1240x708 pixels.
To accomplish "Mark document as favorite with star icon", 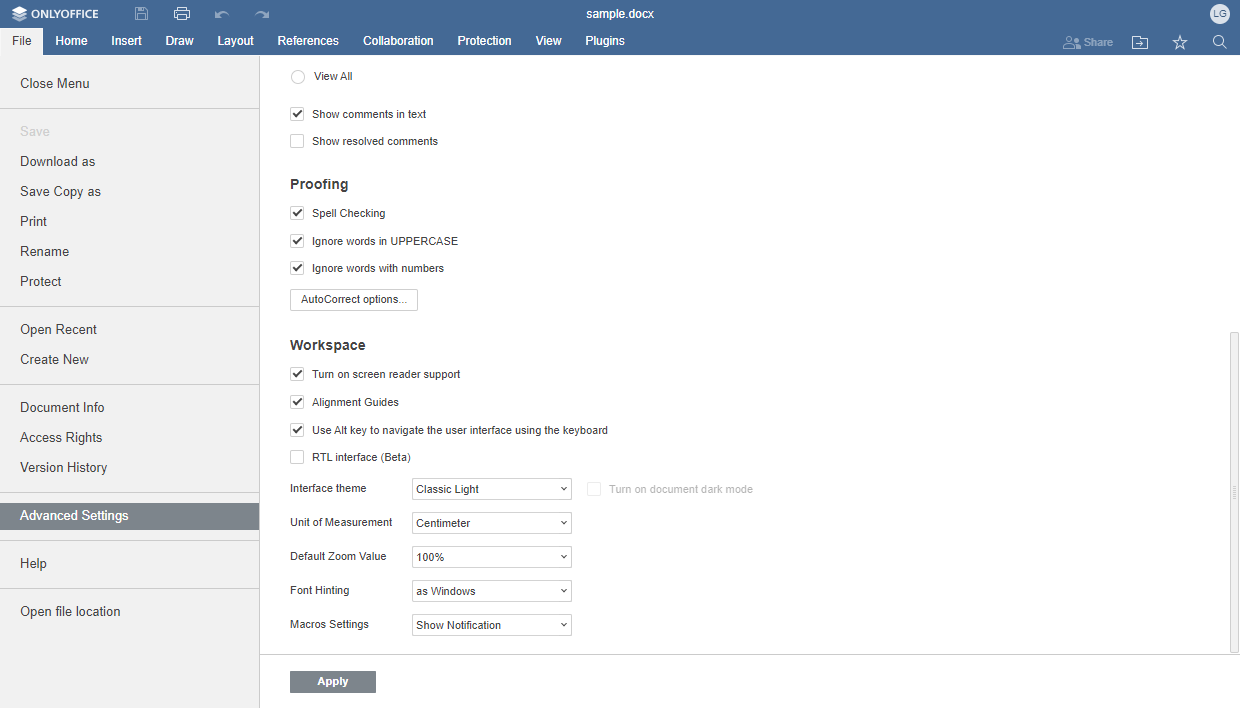I will coord(1180,42).
